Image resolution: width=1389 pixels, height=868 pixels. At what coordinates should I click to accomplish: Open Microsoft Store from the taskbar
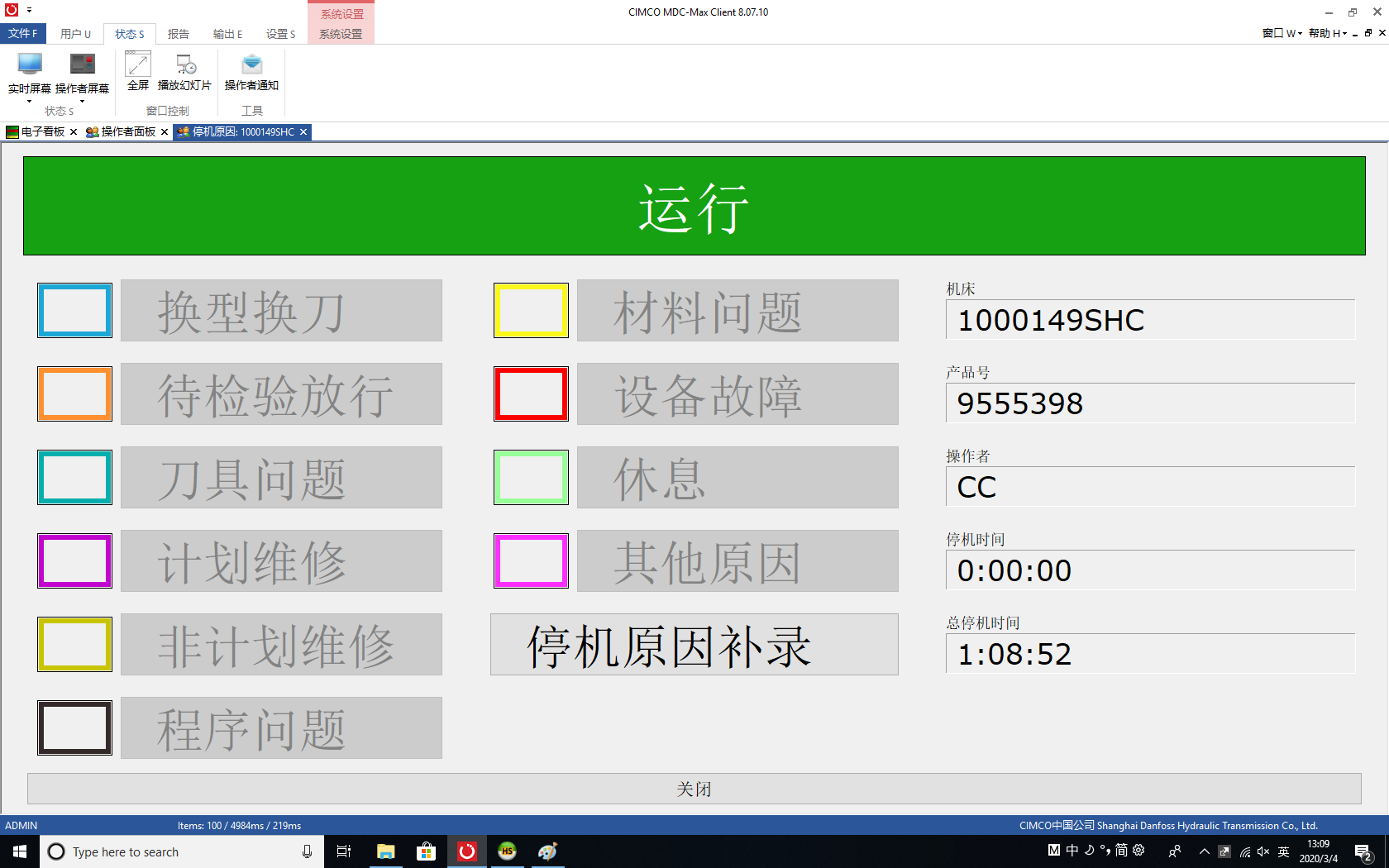tap(426, 851)
